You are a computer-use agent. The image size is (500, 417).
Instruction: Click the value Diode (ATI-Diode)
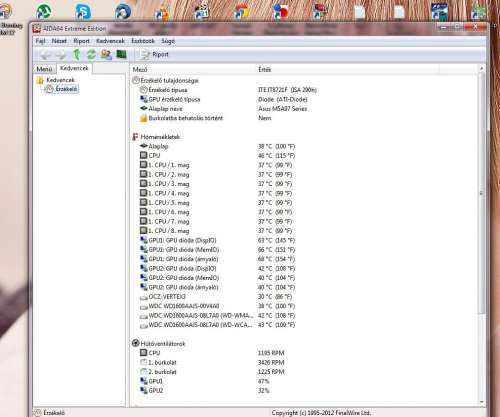(x=283, y=99)
